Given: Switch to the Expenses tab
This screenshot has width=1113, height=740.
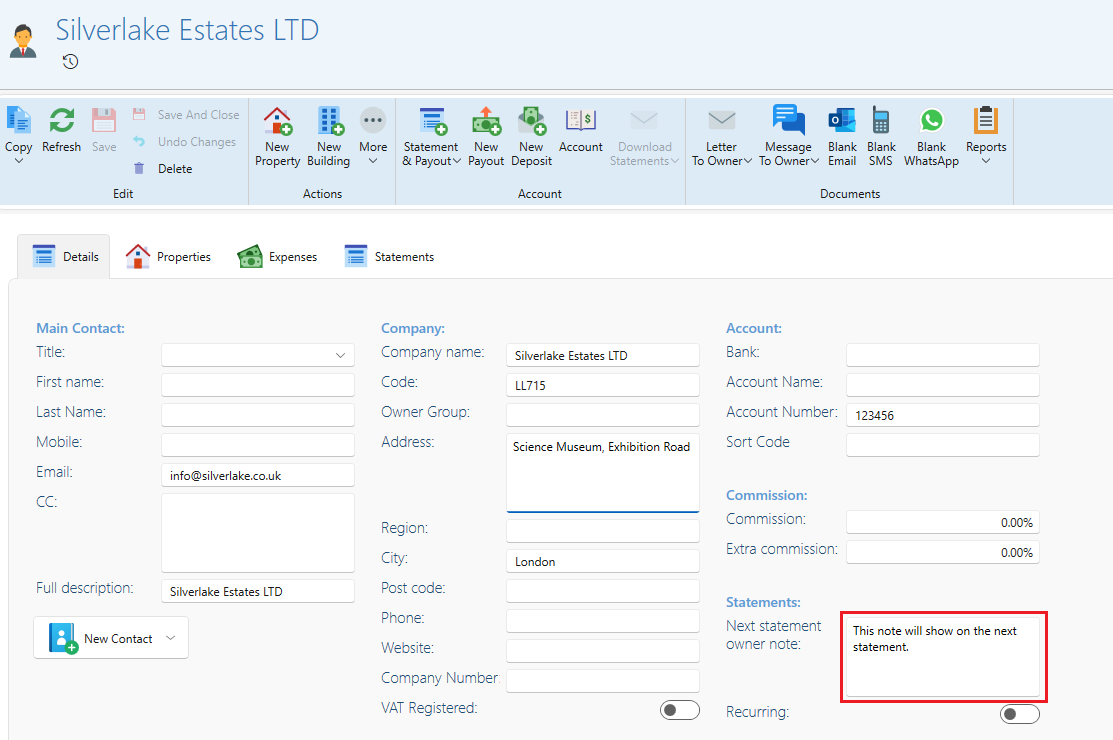Looking at the screenshot, I should [x=278, y=257].
